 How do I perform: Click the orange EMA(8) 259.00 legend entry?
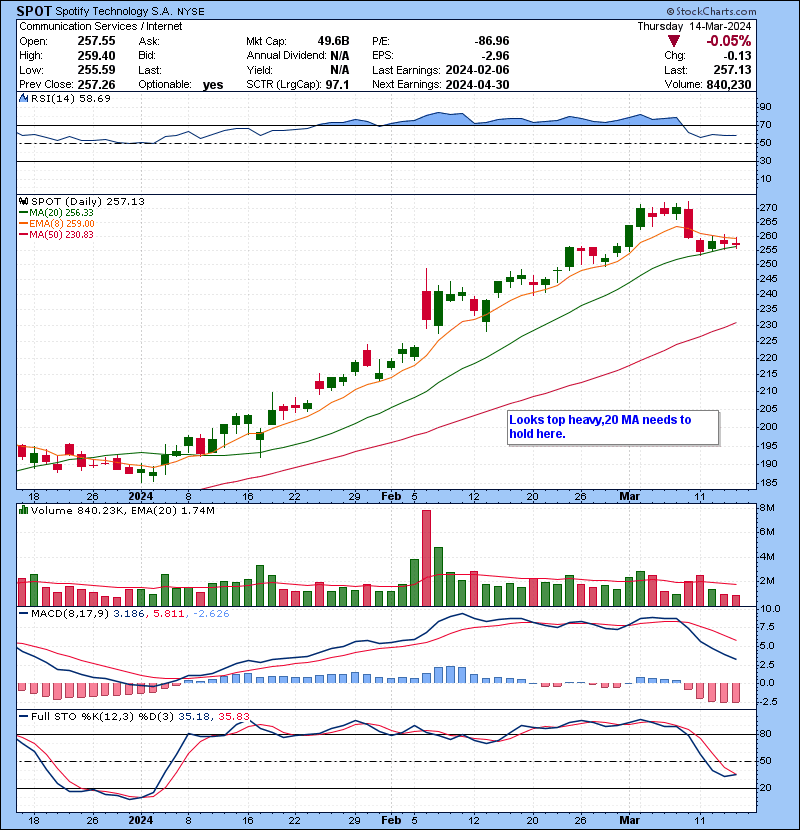pos(57,223)
